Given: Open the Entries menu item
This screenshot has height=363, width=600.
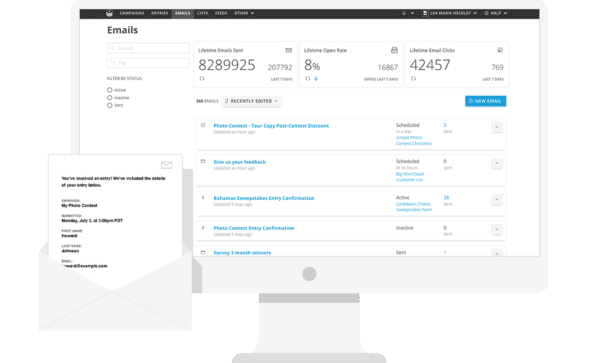Looking at the screenshot, I should (160, 13).
